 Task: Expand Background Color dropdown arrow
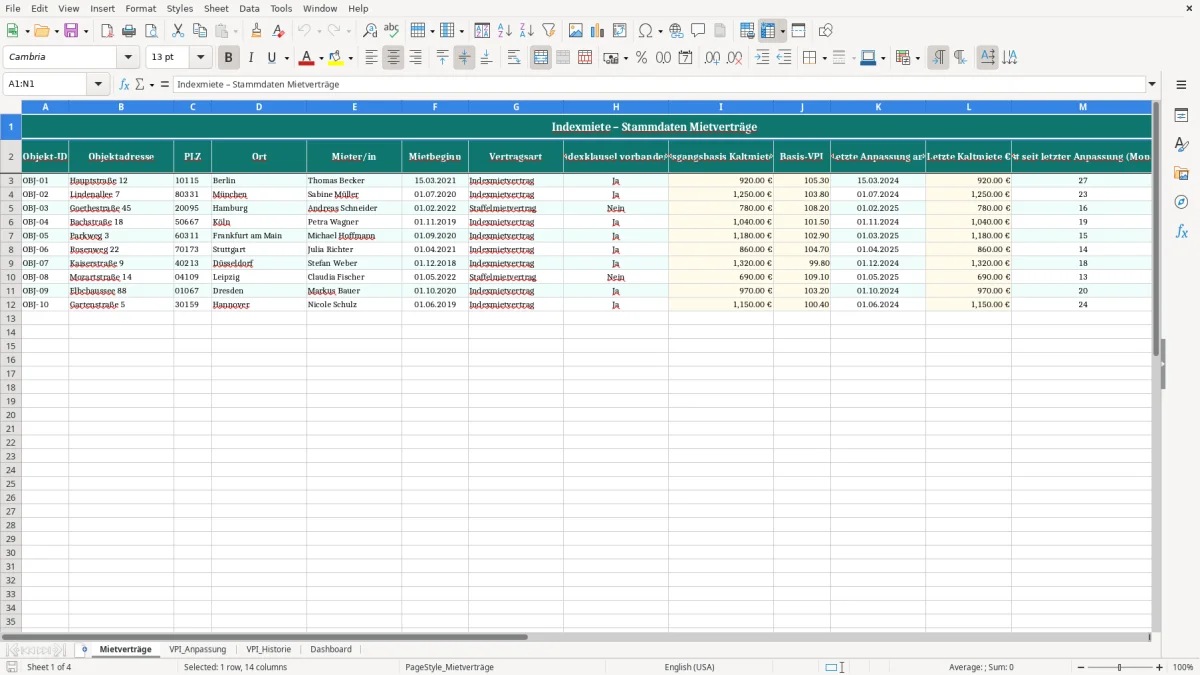tap(351, 58)
